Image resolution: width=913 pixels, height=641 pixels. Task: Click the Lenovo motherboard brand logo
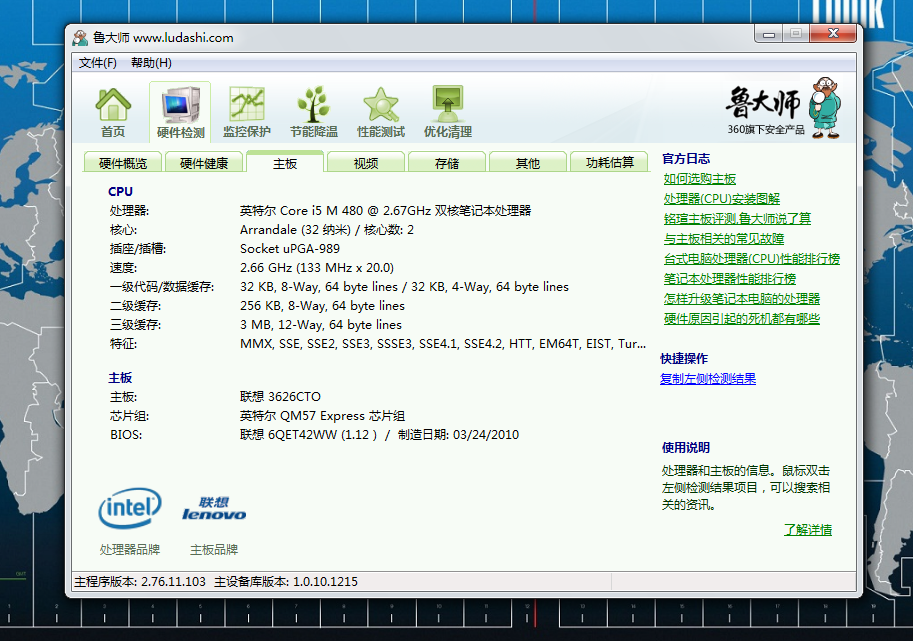[x=214, y=509]
